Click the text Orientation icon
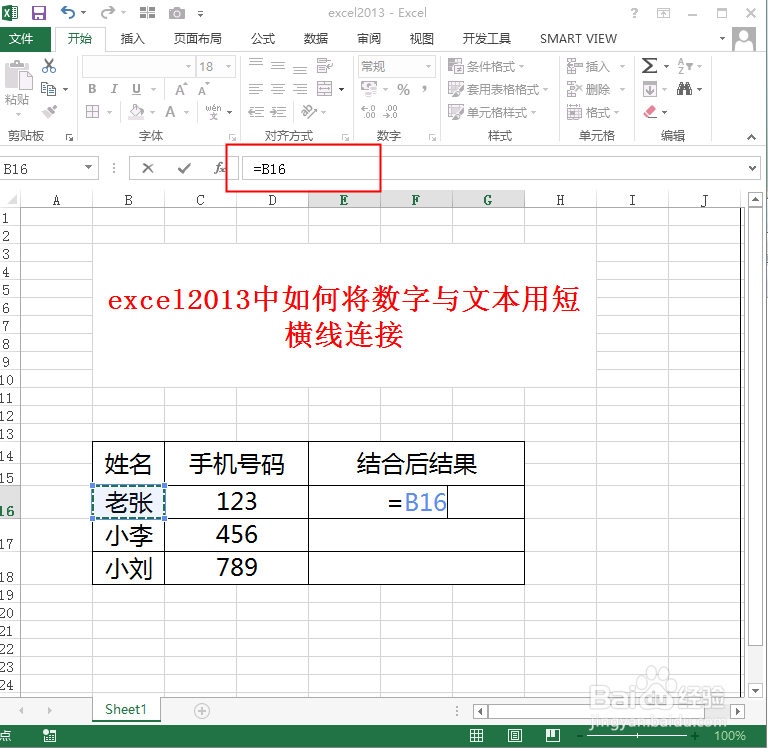768x748 pixels. [309, 112]
